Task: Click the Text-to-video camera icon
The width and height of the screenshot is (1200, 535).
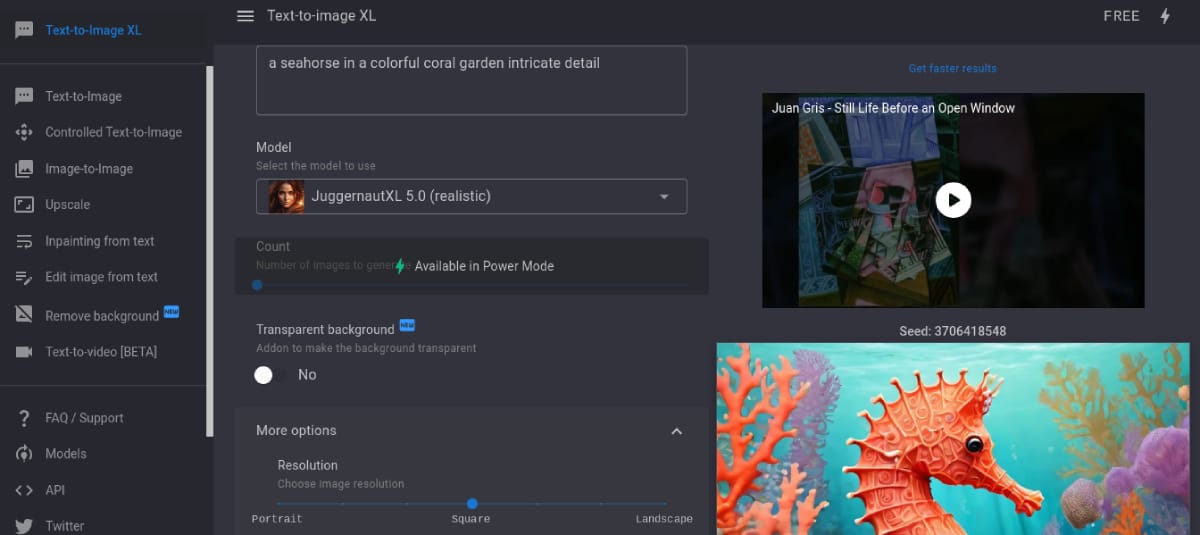Action: [x=24, y=352]
